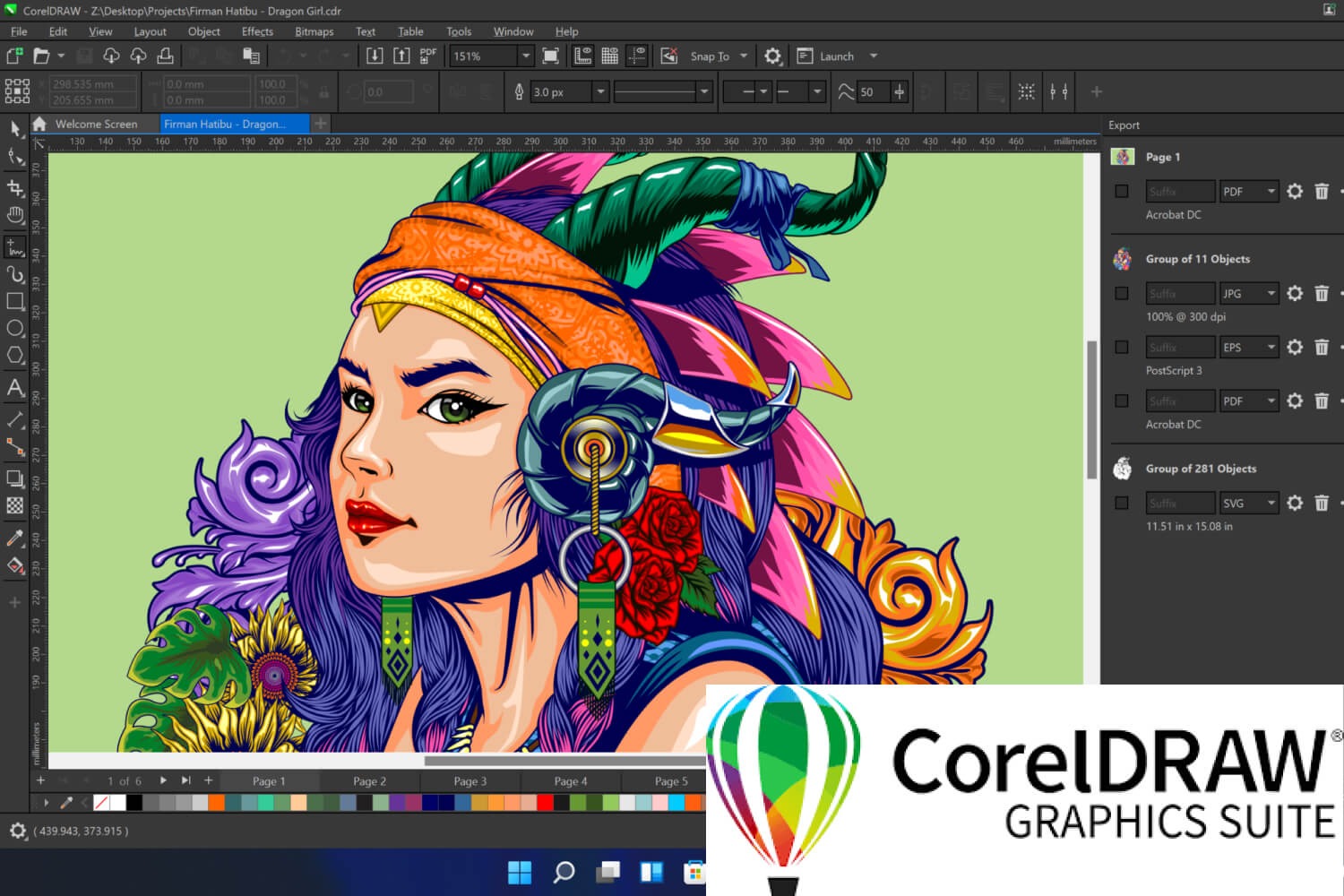1344x896 pixels.
Task: Expand the Launch dropdown
Action: [x=874, y=56]
